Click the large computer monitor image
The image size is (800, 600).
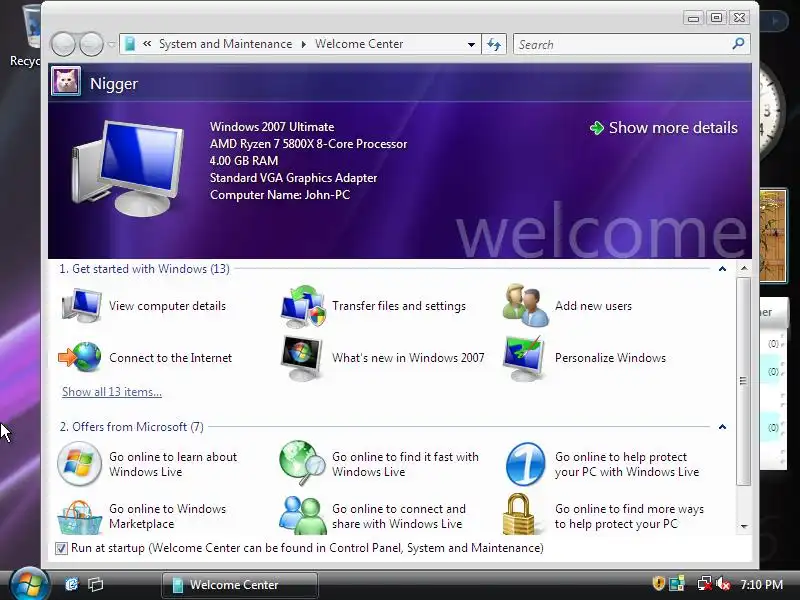(x=128, y=168)
